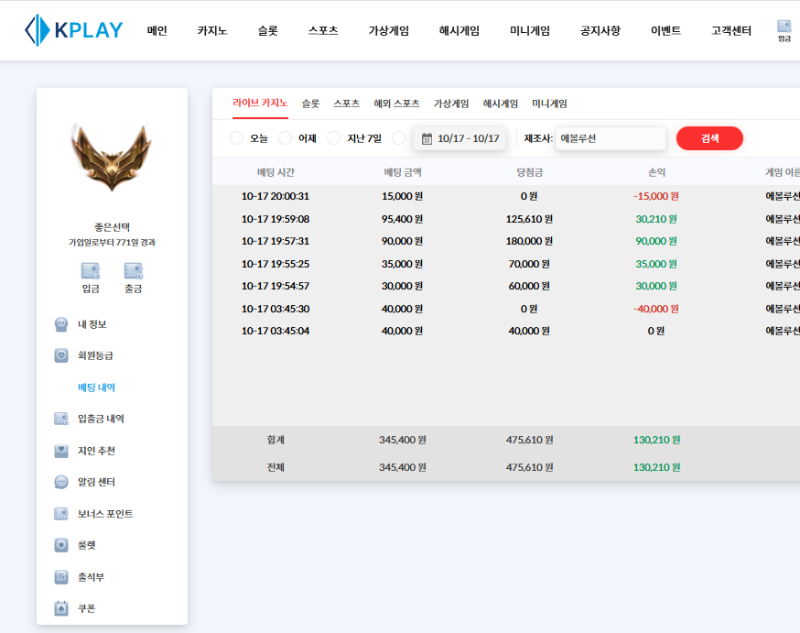Open 카지노 in top navigation
This screenshot has height=633, width=800.
212,31
